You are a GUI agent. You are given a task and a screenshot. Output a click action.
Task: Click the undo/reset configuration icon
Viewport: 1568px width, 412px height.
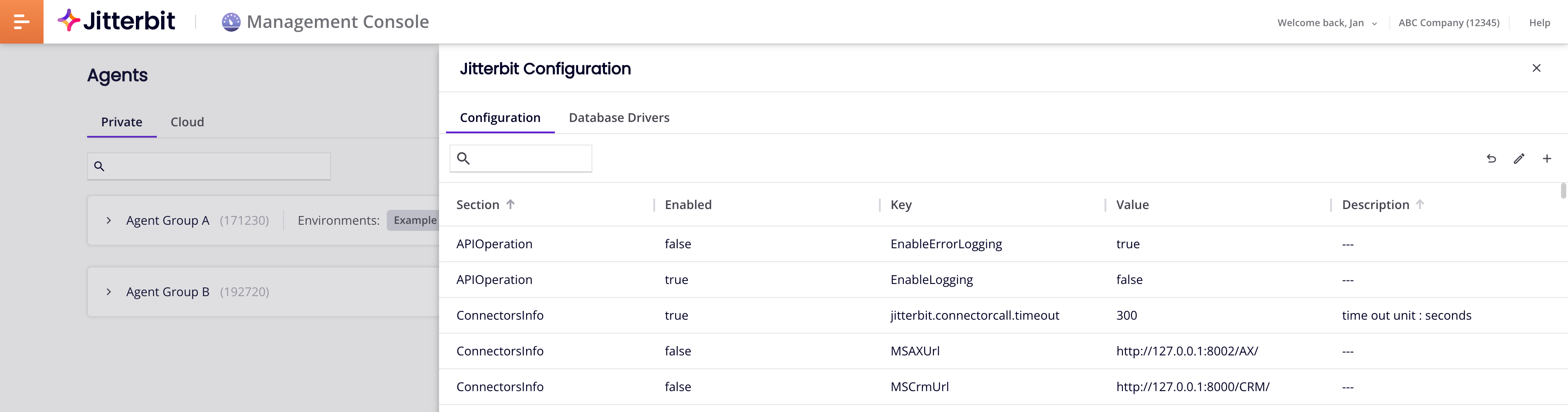click(1491, 159)
